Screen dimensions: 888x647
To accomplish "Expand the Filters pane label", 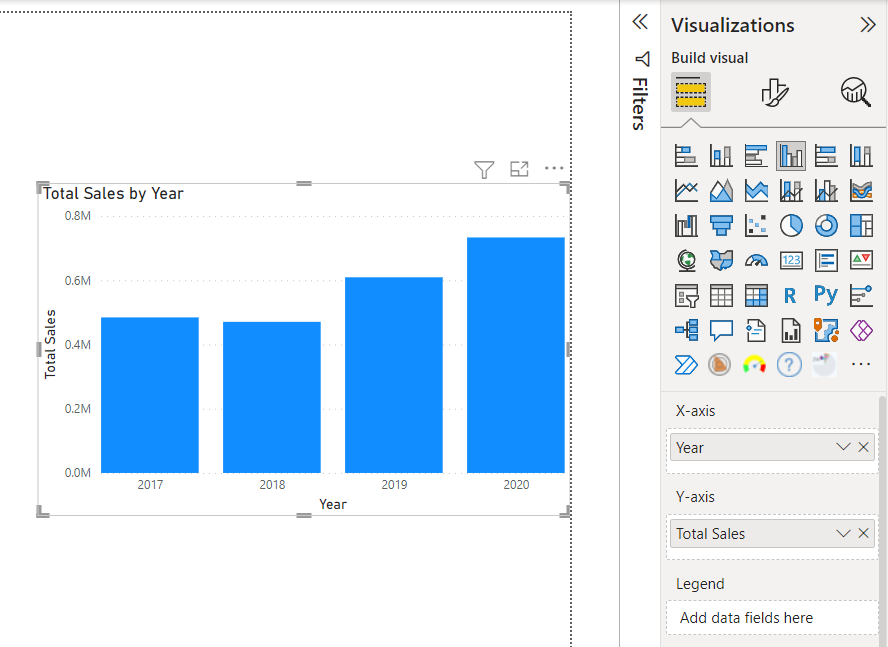I will point(639,104).
